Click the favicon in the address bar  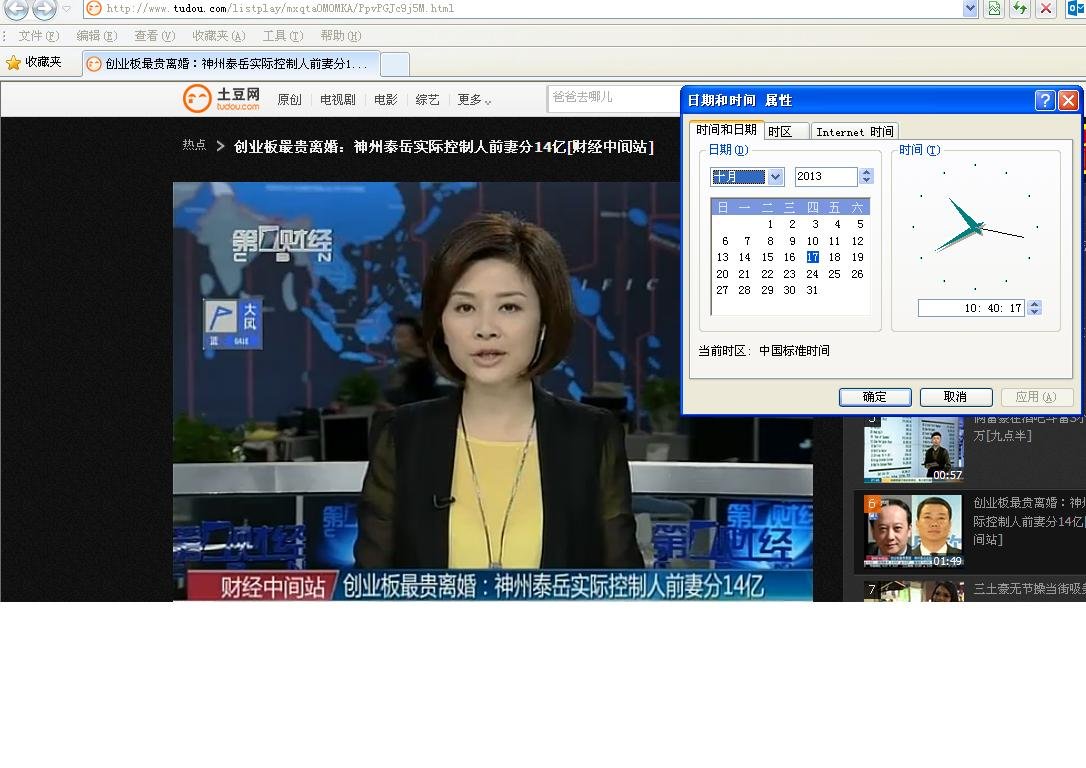tap(93, 10)
